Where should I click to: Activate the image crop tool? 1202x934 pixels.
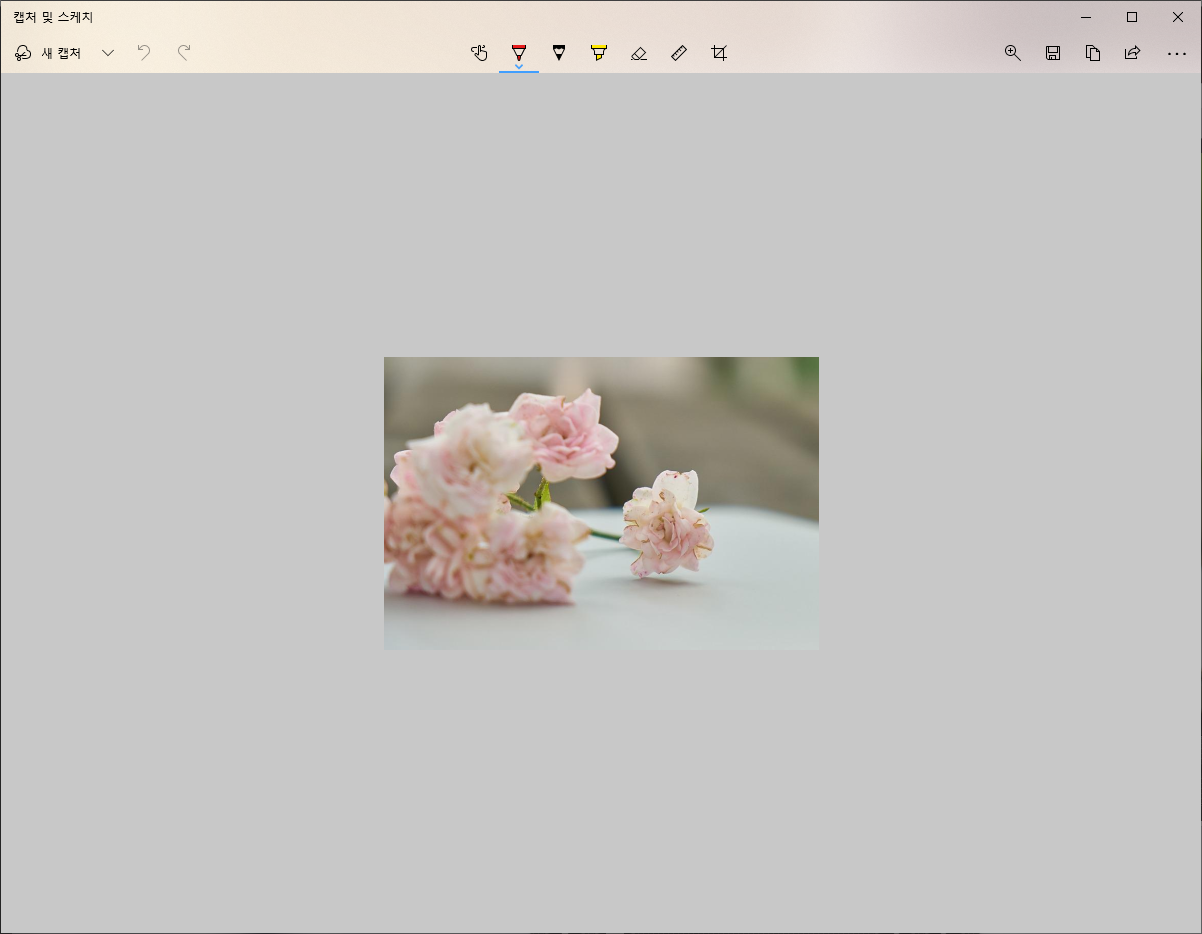click(719, 53)
